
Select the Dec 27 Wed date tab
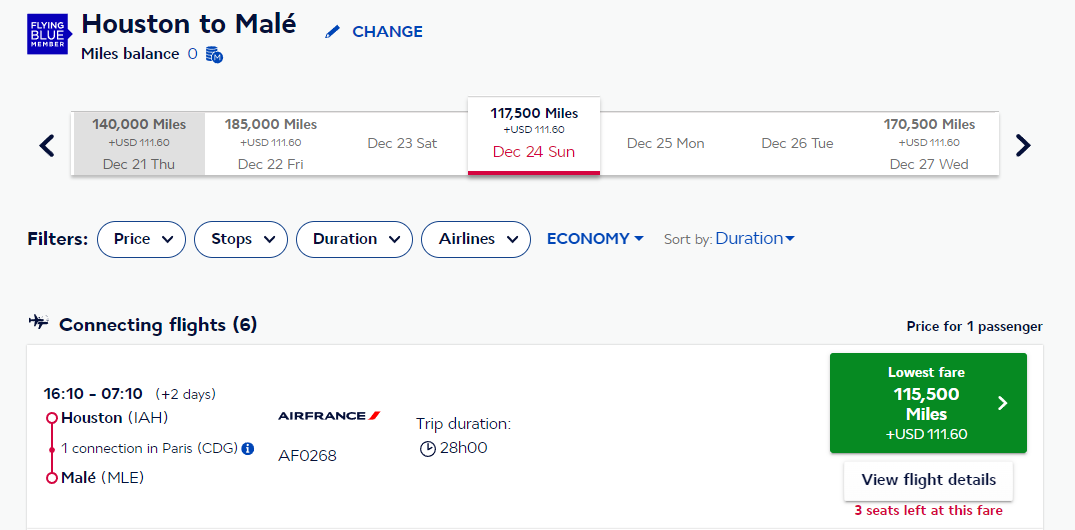(x=929, y=144)
